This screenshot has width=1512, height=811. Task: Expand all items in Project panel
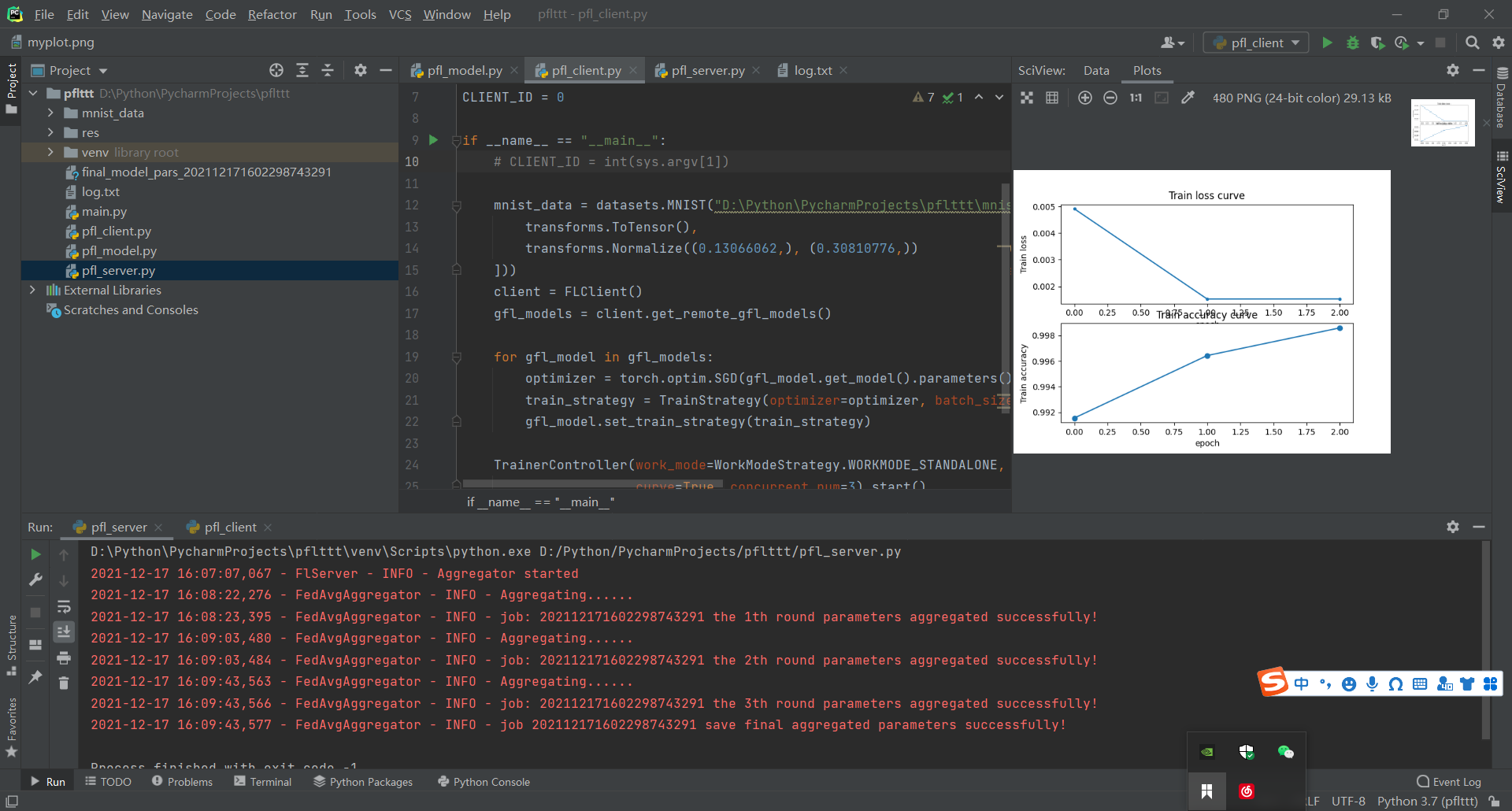(x=302, y=70)
